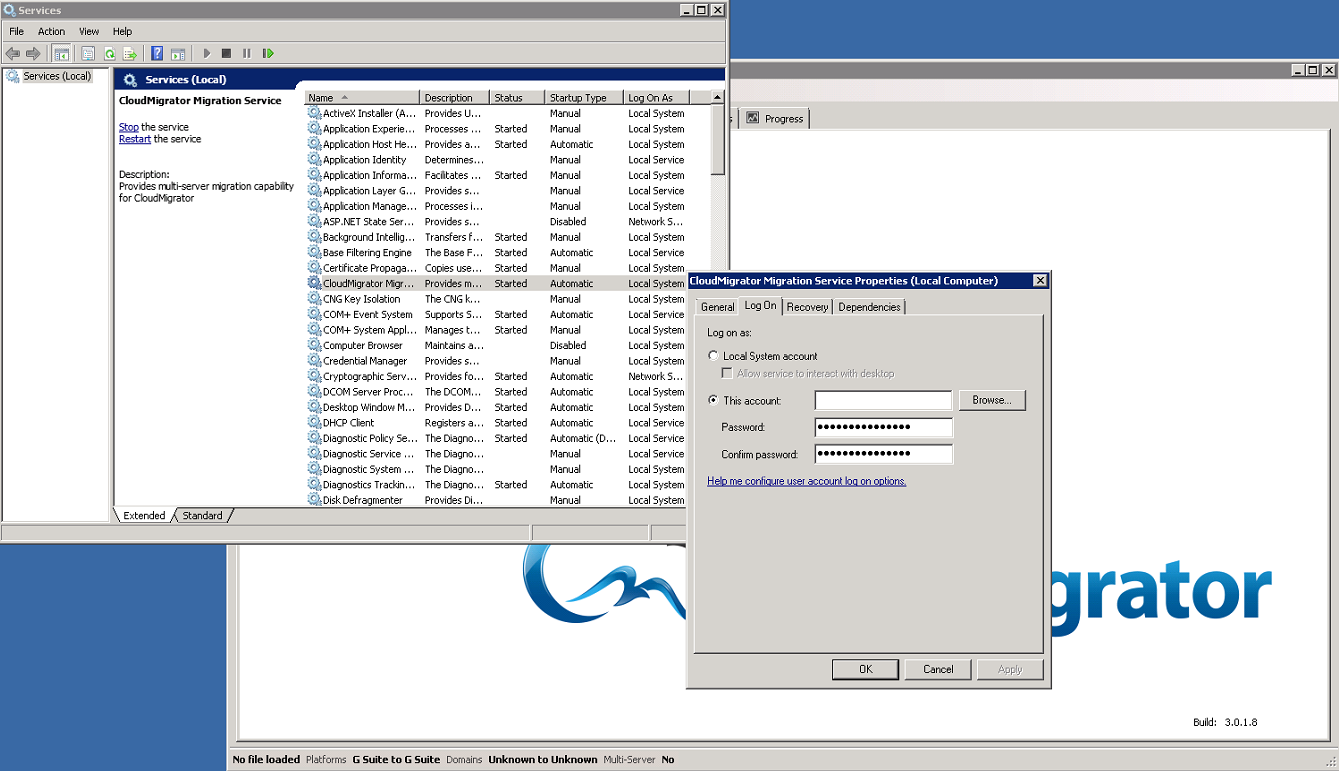This screenshot has height=771, width=1339.
Task: Sort by the Description column header
Action: (455, 98)
